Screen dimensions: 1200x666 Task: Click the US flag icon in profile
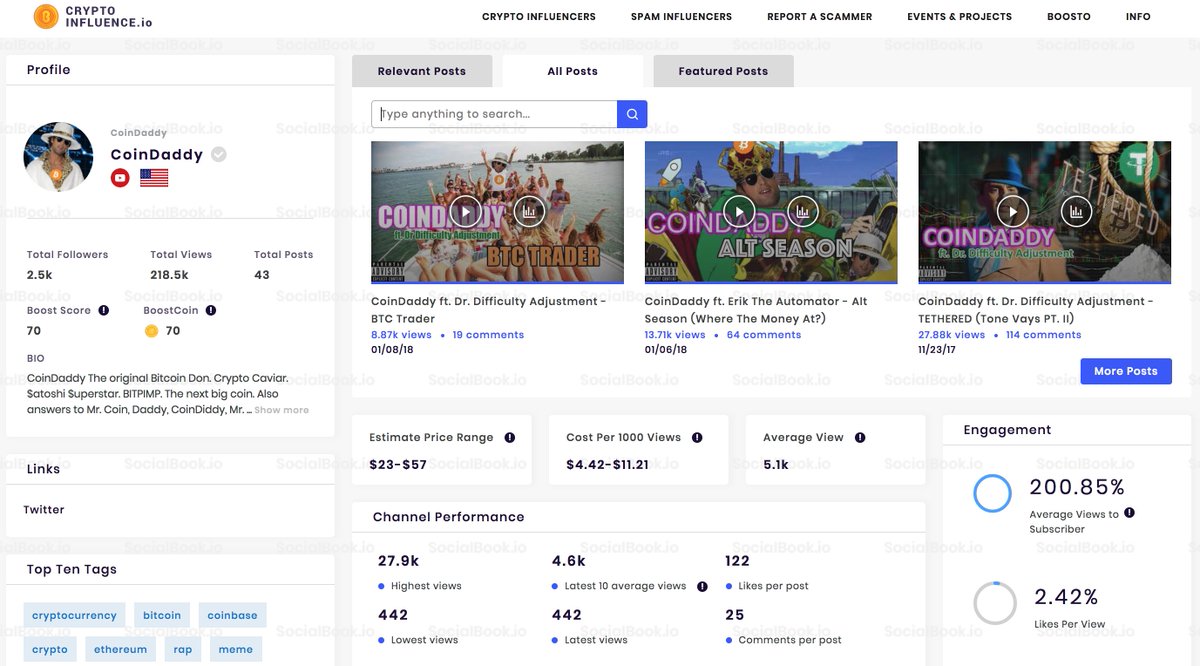tap(154, 178)
